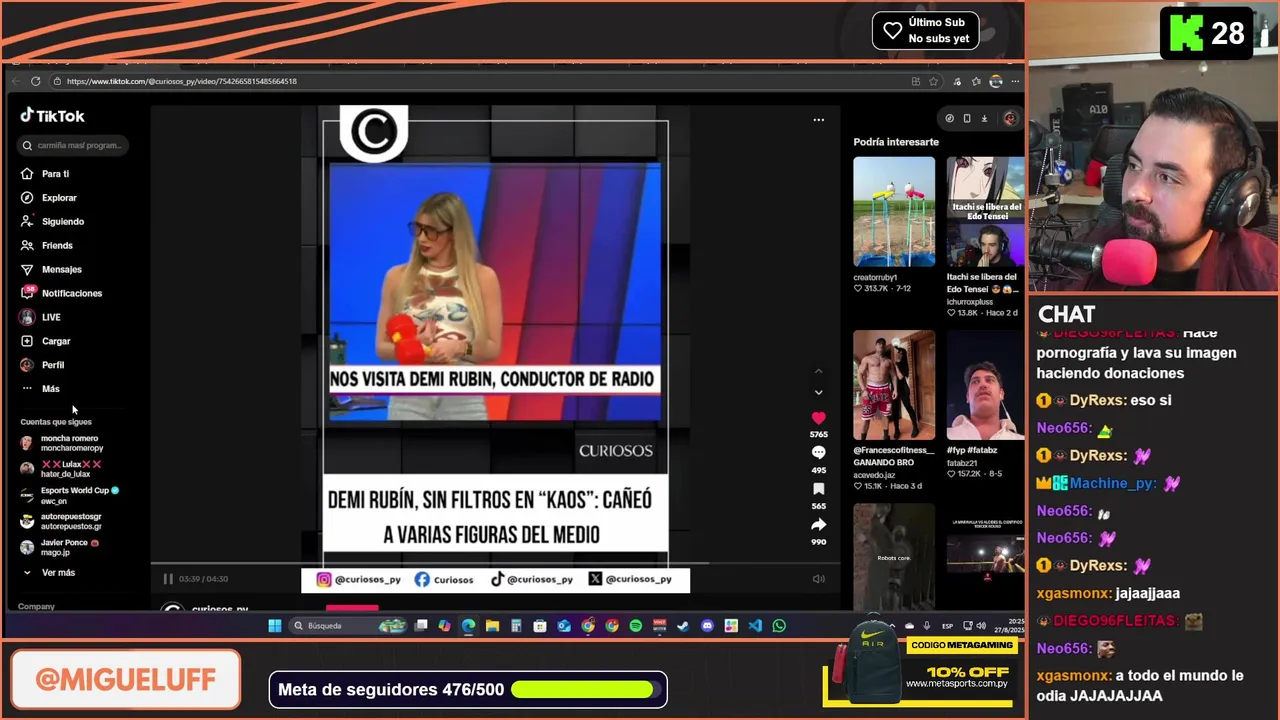Go back in the browser
Viewport: 1280px width, 720px height.
tap(15, 81)
